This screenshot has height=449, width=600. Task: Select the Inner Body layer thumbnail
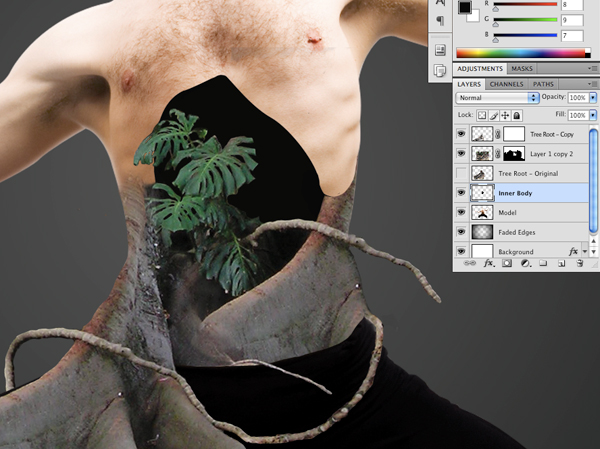[482, 193]
